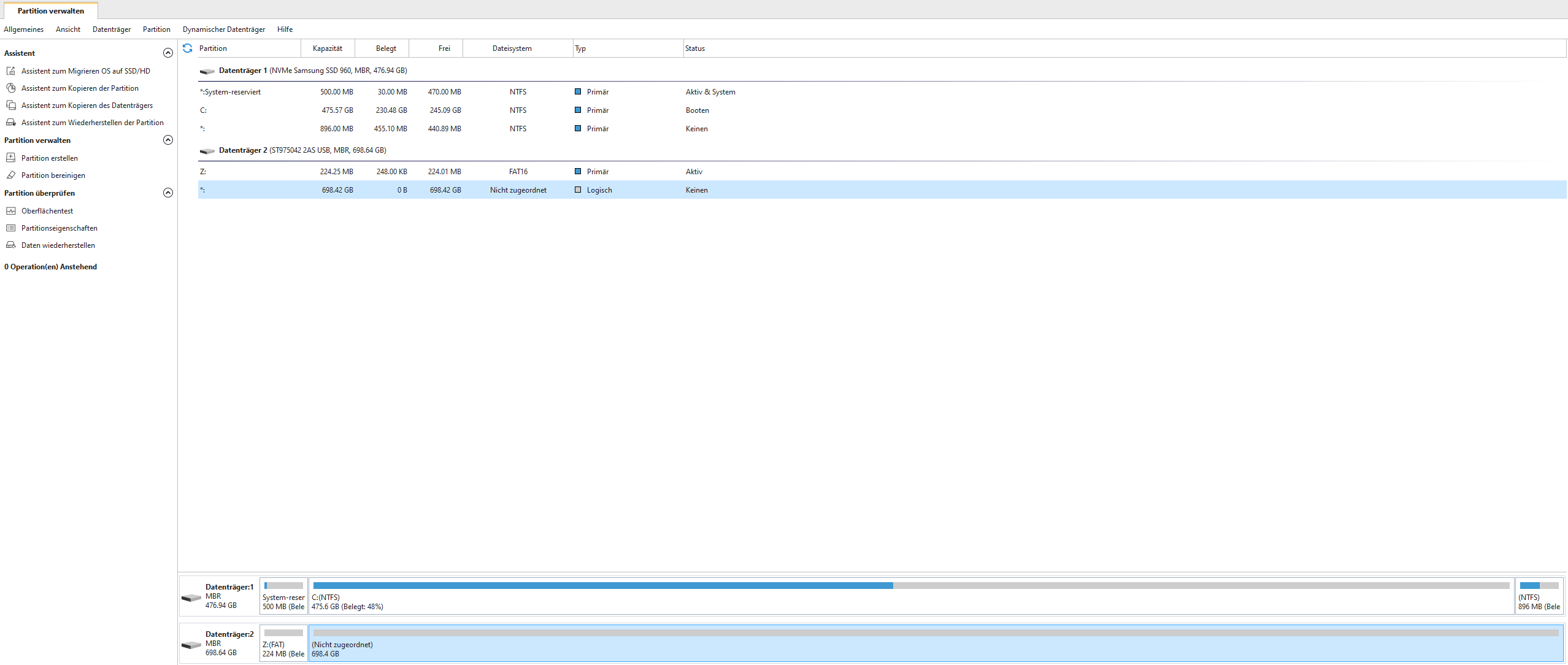Collapse the Partition überprüfen section

tap(167, 193)
